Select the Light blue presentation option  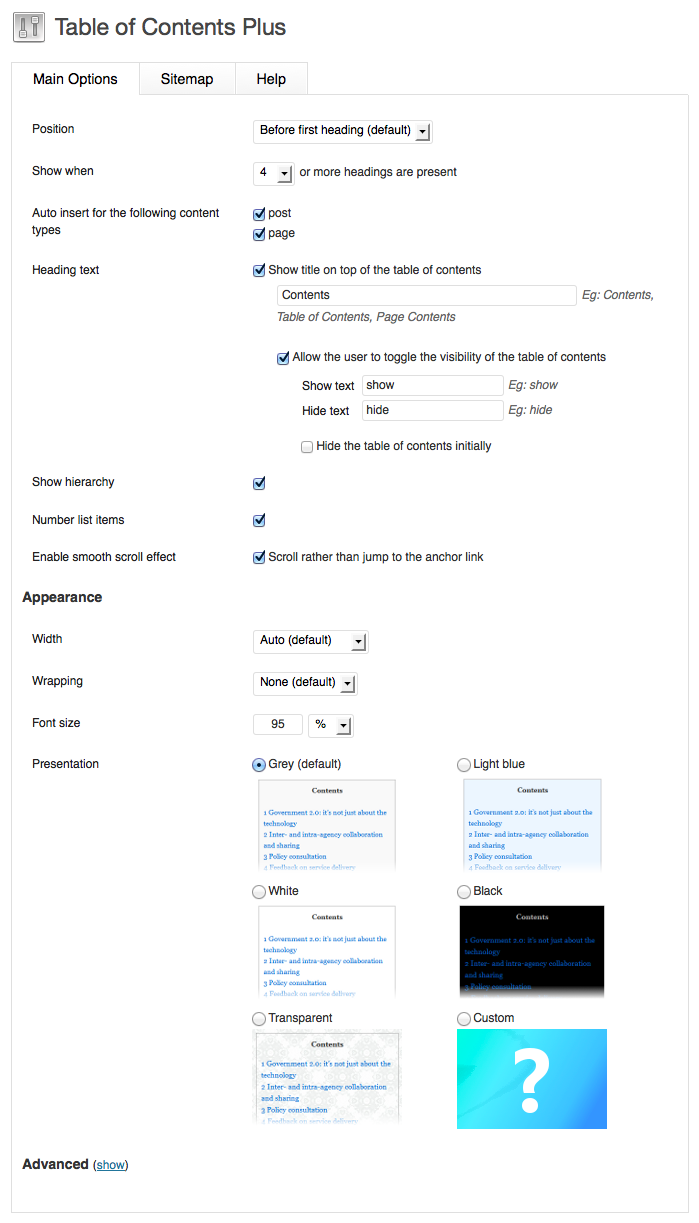464,765
